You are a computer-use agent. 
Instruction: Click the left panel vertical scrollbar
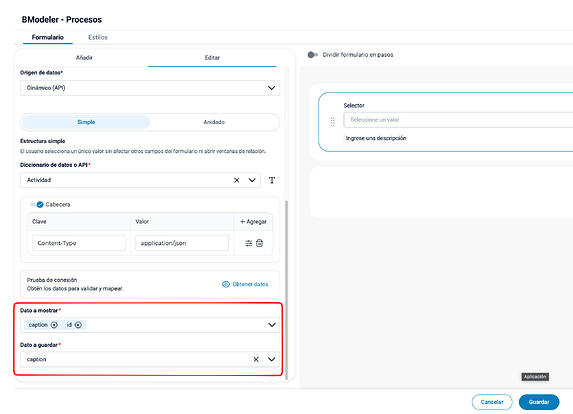pos(286,290)
